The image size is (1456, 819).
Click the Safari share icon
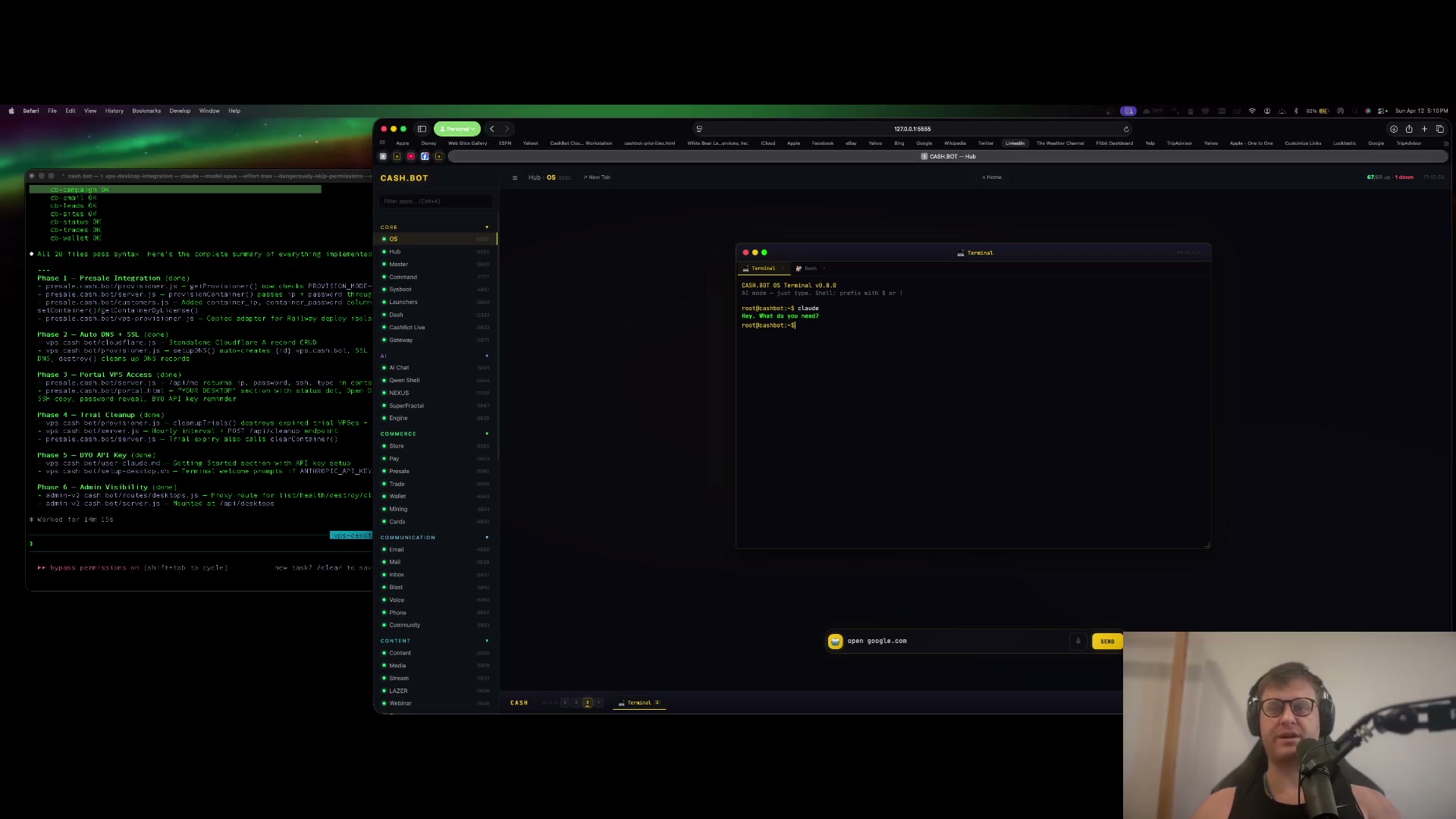click(x=1409, y=129)
